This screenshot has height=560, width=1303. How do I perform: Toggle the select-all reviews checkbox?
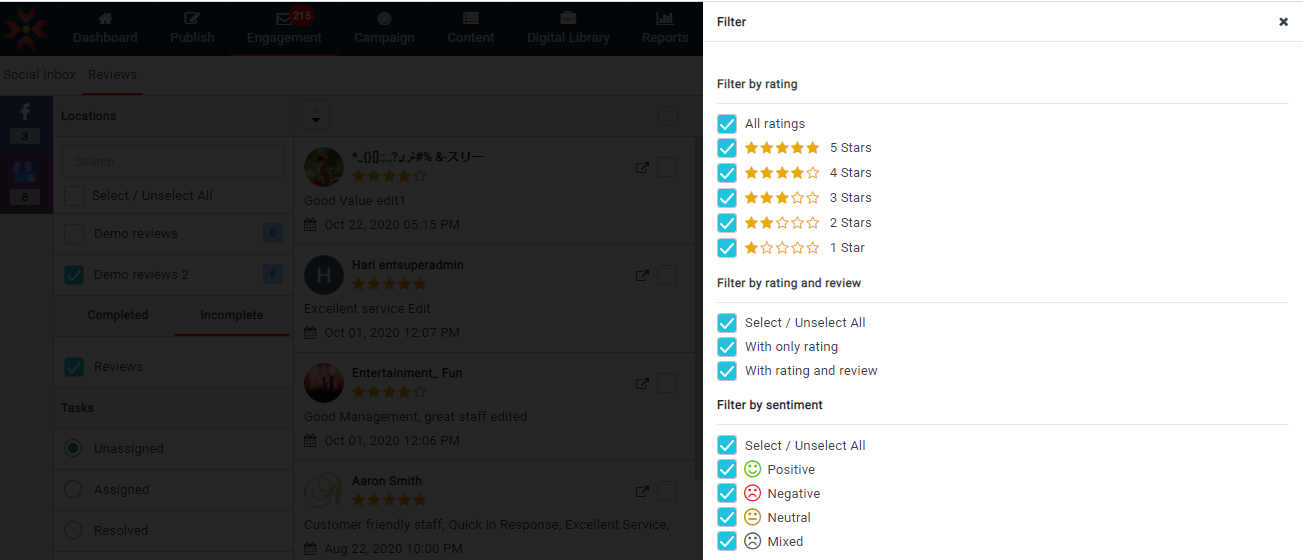point(668,116)
